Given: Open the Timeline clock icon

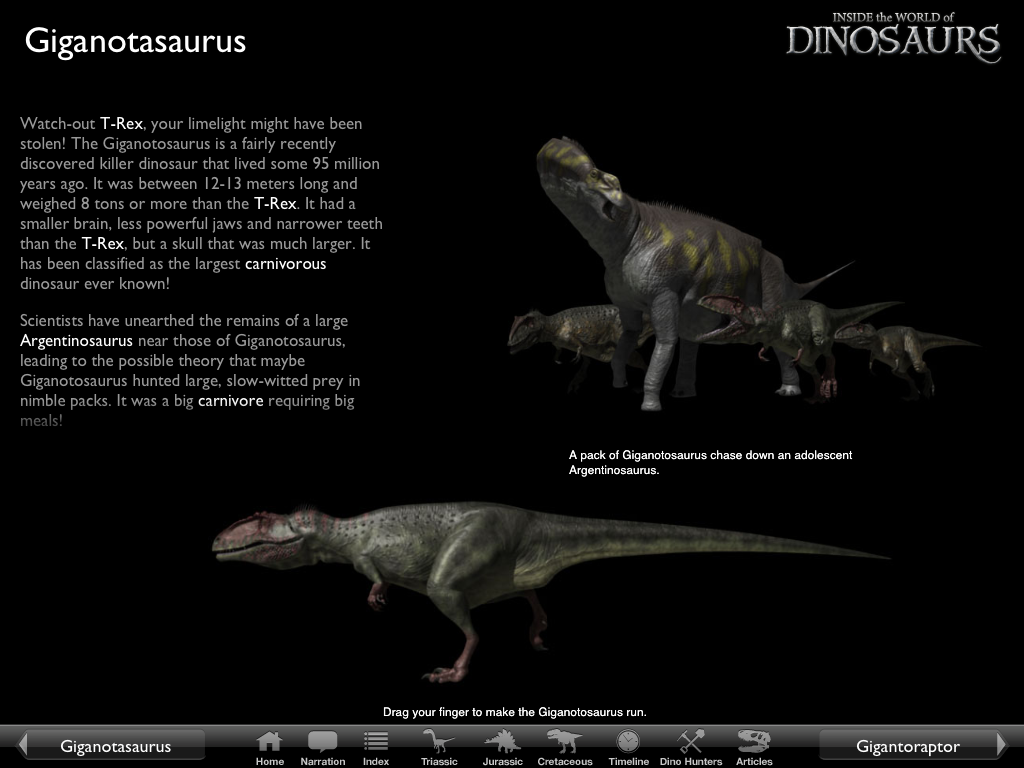Looking at the screenshot, I should click(x=628, y=747).
